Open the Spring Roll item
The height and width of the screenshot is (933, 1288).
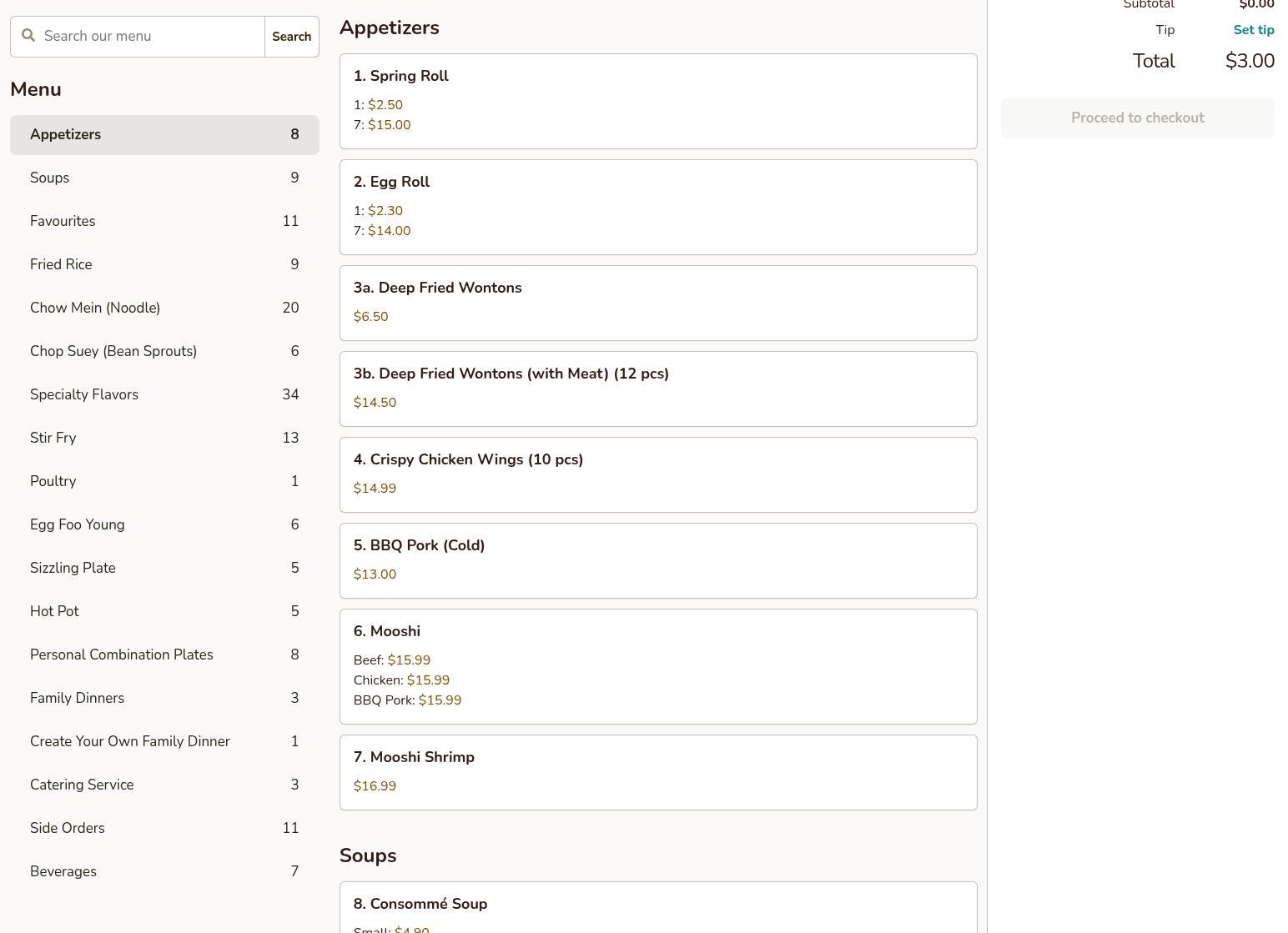[657, 101]
